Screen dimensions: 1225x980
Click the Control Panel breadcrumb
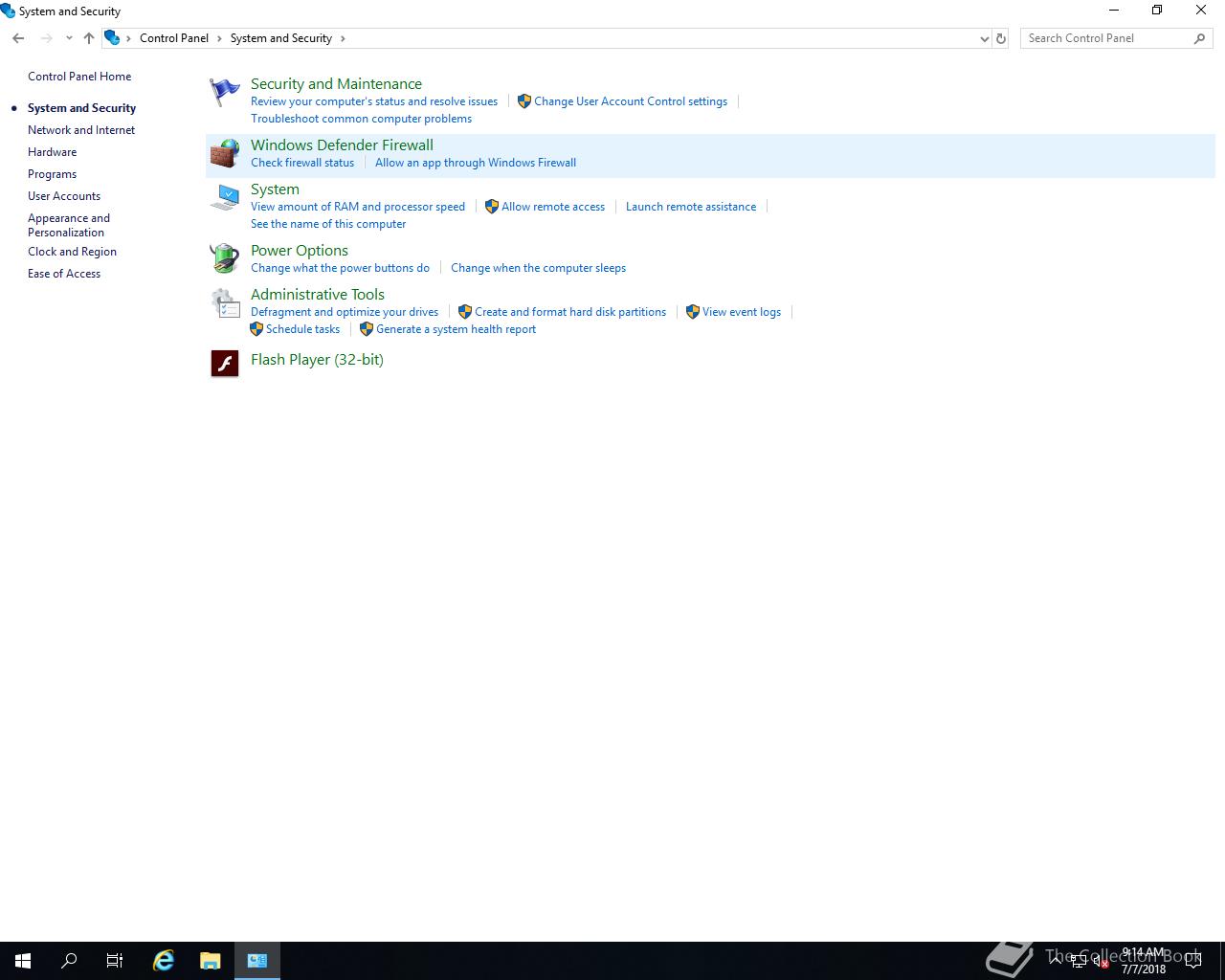174,38
